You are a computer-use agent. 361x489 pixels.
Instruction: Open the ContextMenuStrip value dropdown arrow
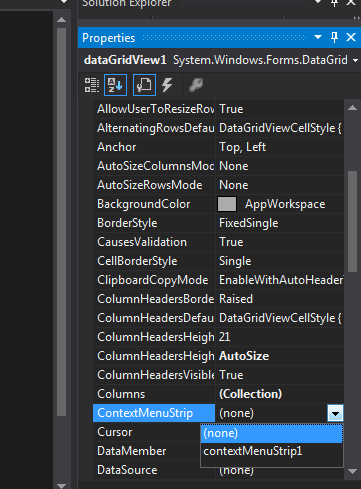335,413
